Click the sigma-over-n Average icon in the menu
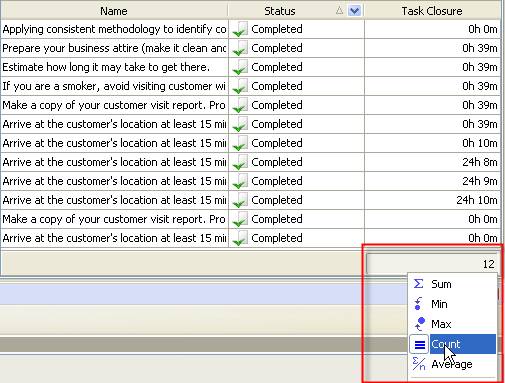The image size is (505, 383). tap(419, 364)
